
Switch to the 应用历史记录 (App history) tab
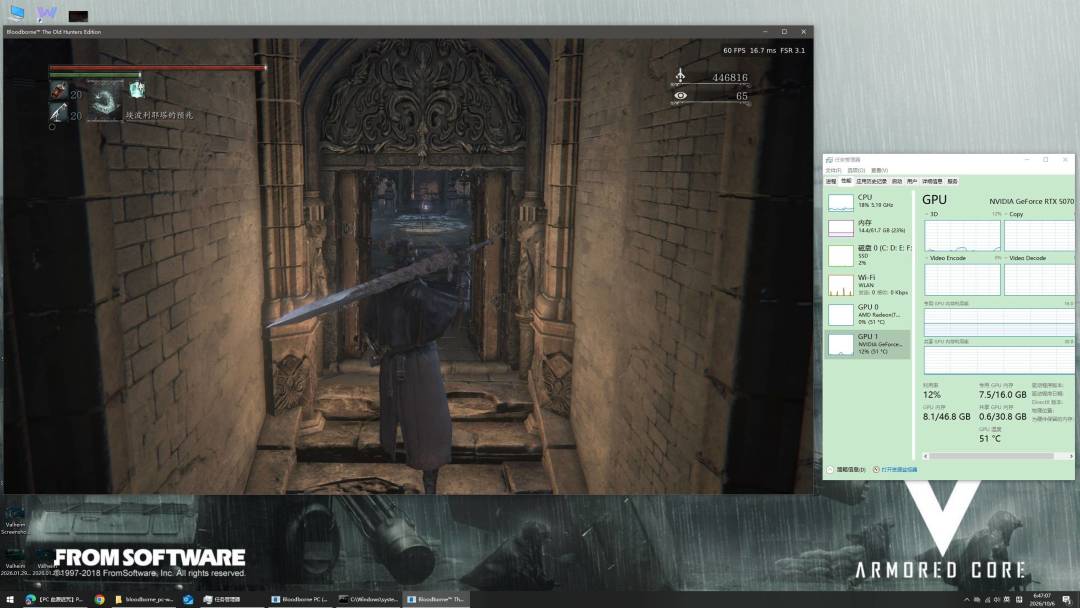(x=871, y=181)
